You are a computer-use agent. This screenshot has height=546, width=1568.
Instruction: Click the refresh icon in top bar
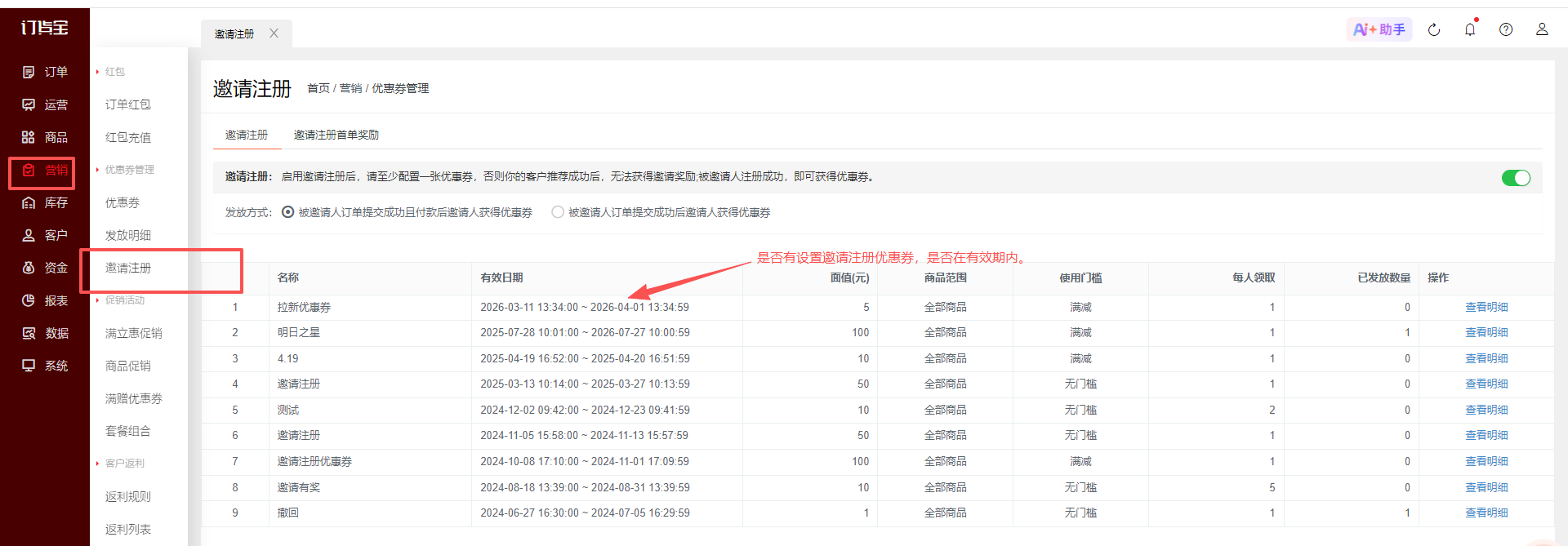(1434, 30)
